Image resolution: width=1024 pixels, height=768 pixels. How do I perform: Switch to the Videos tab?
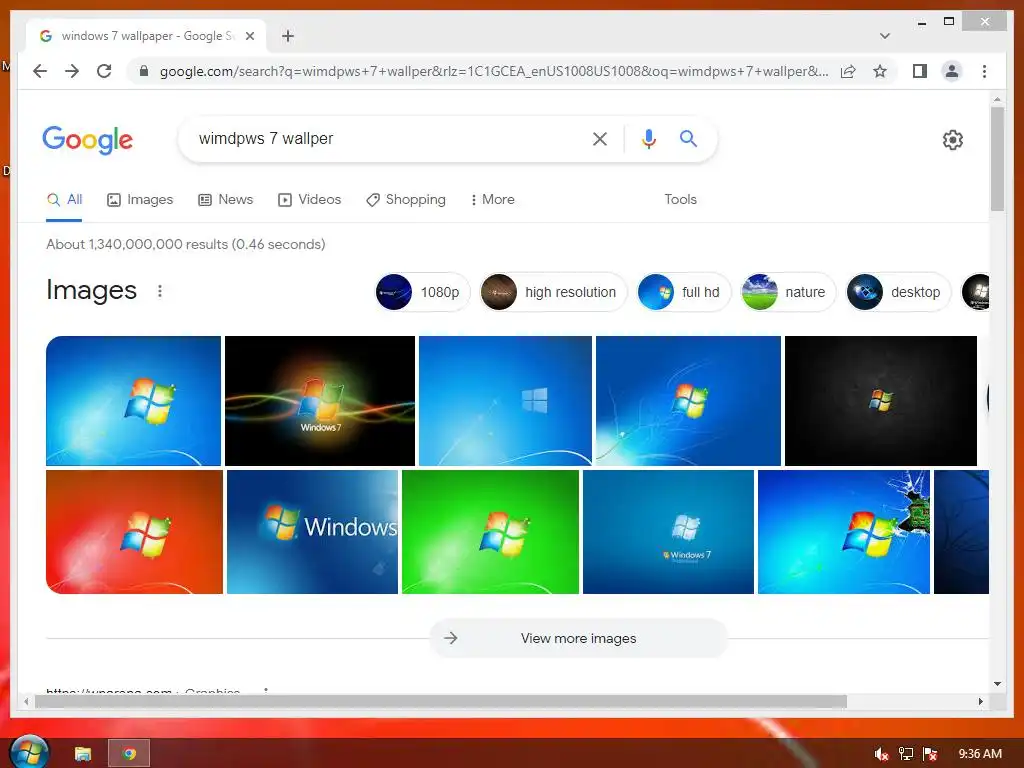[309, 200]
